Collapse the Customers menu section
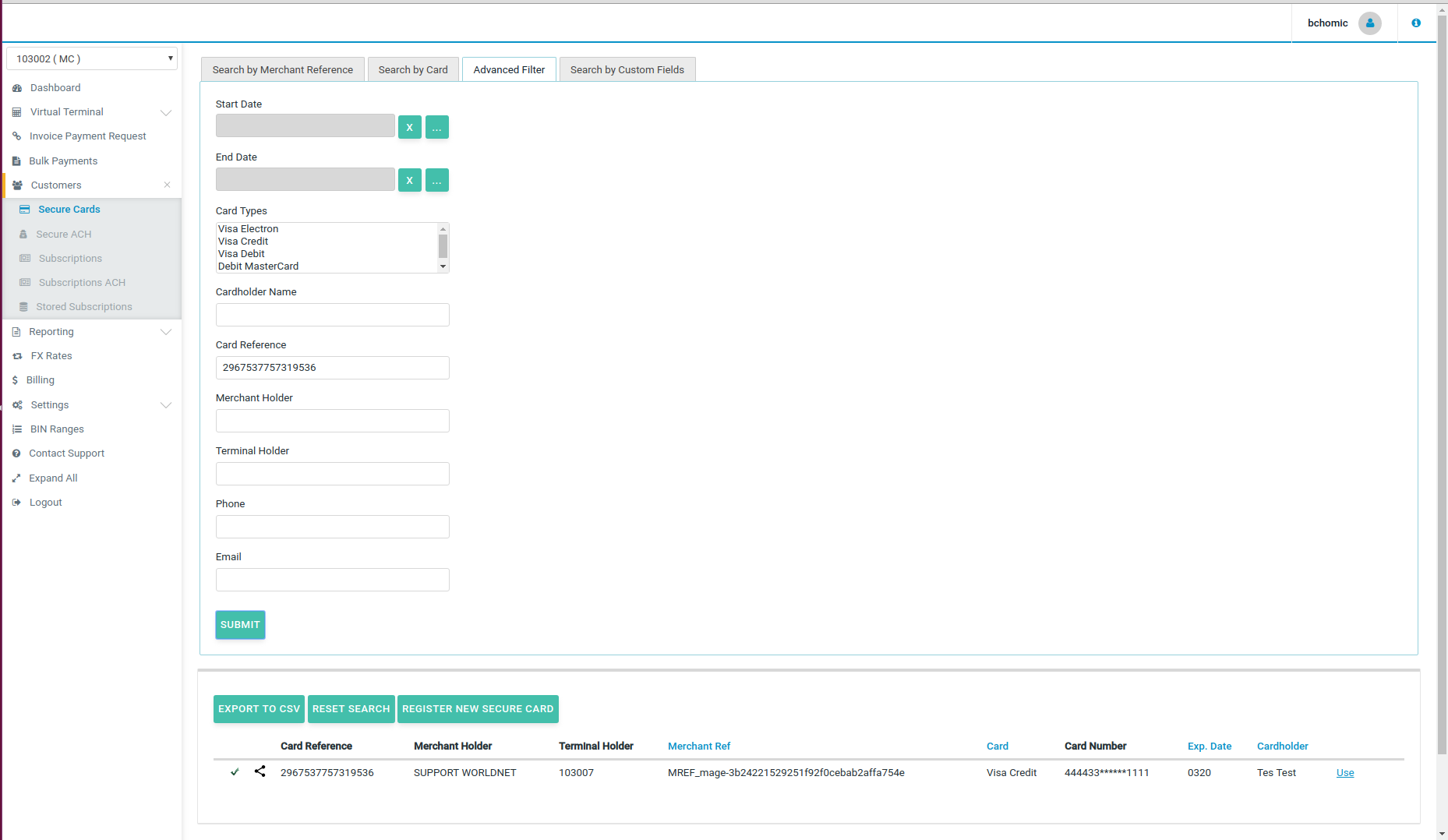Image resolution: width=1448 pixels, height=840 pixels. click(167, 185)
